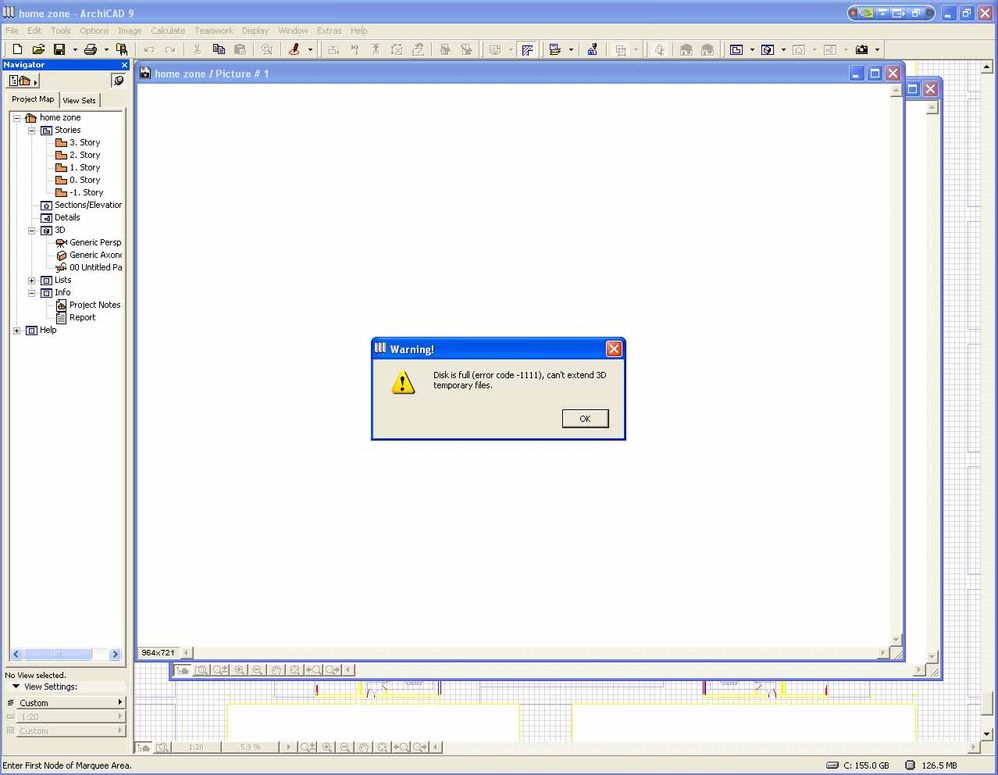998x775 pixels.
Task: Click the Pan hand icon in bottom bar
Action: click(x=363, y=747)
